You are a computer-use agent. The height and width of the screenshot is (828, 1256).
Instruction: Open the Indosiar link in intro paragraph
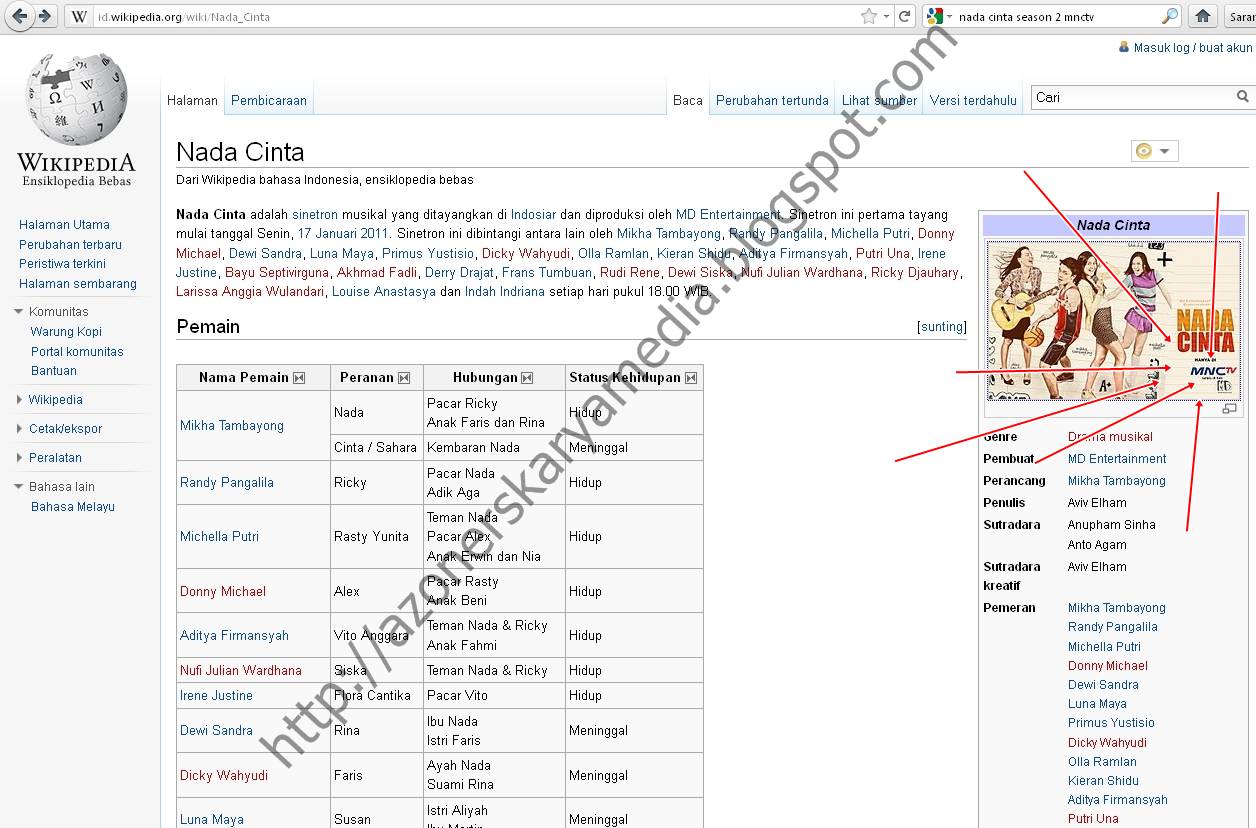click(533, 215)
